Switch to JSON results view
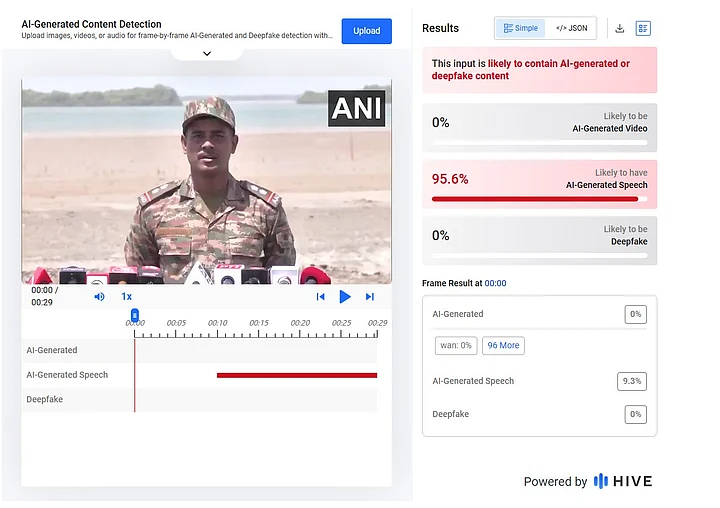 coord(571,29)
